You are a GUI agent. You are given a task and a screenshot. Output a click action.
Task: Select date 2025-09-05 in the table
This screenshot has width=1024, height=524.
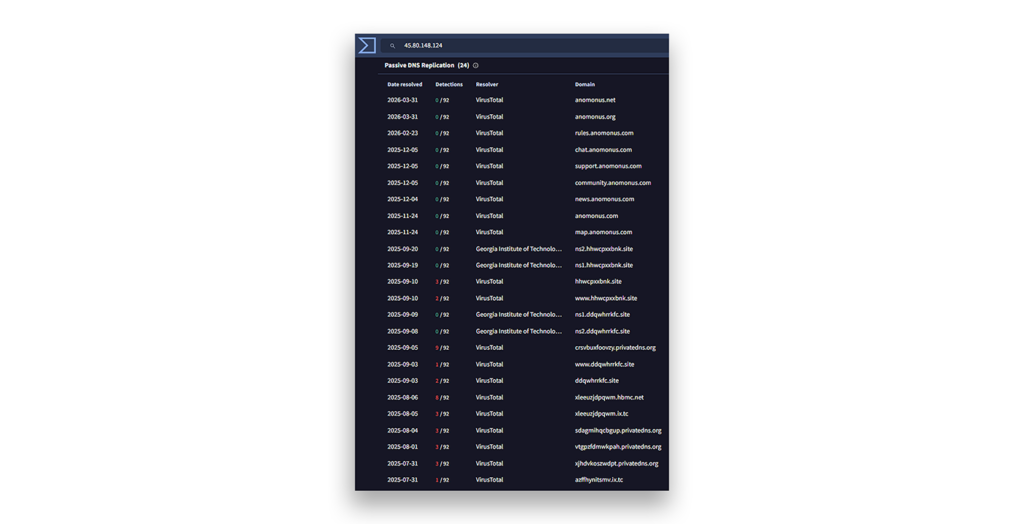click(x=402, y=348)
